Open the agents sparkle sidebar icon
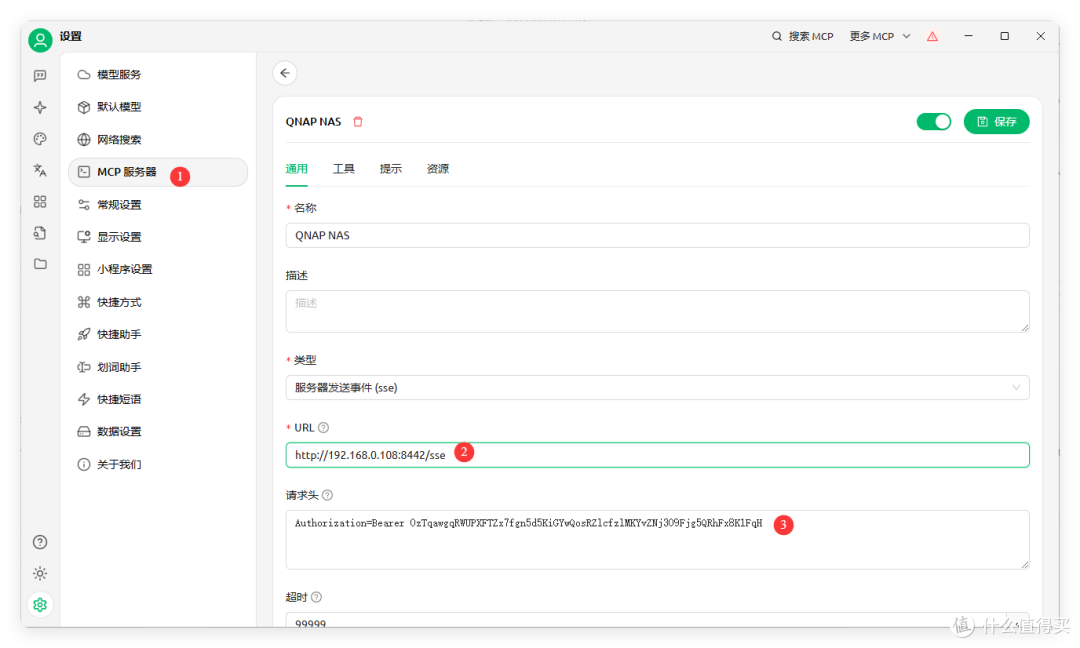1080x648 pixels. (x=40, y=107)
